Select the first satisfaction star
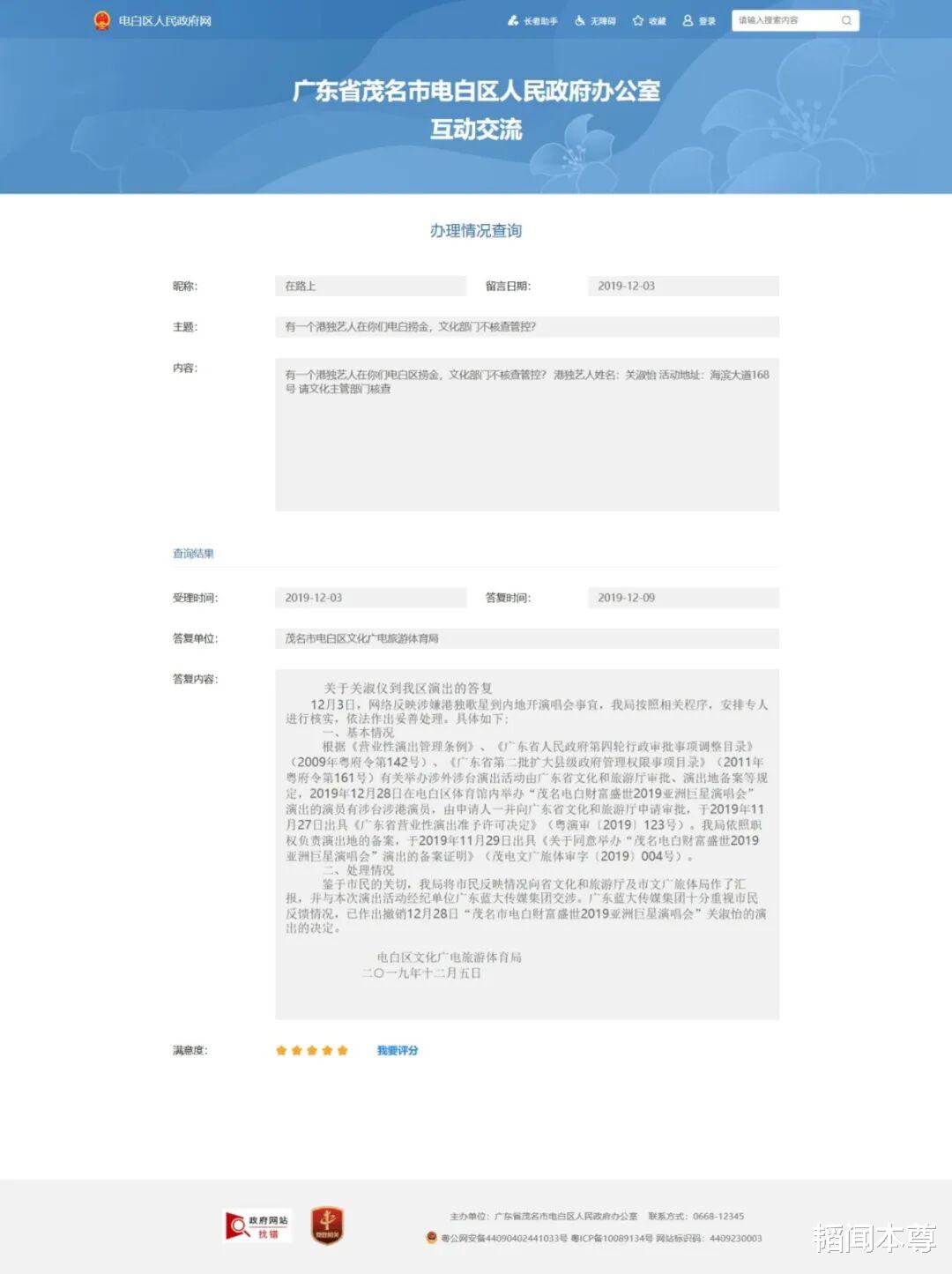Viewport: 952px width, 1274px height. click(282, 1049)
